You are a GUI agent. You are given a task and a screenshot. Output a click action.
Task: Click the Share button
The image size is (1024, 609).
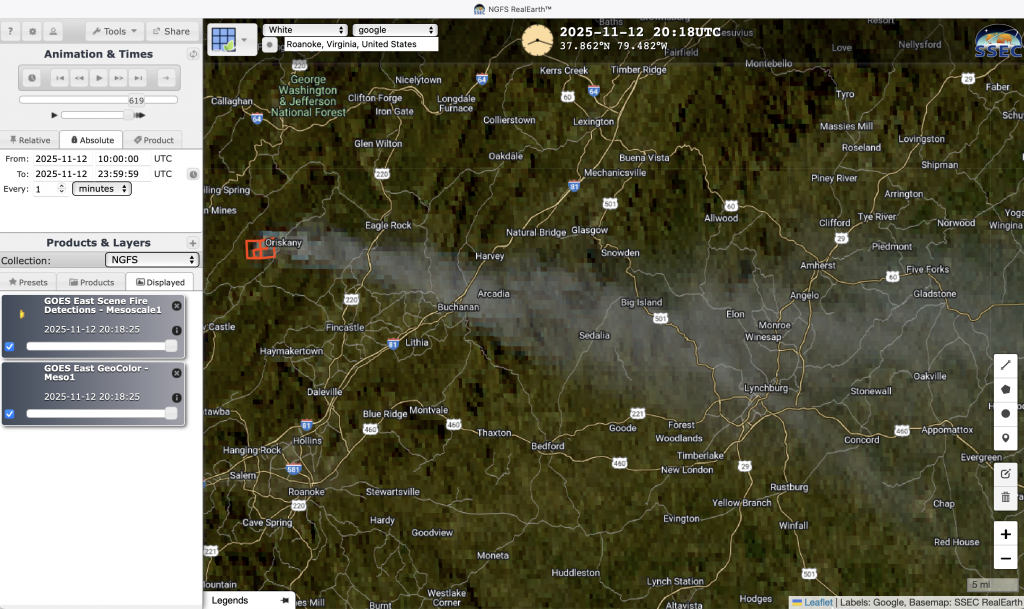tap(171, 31)
